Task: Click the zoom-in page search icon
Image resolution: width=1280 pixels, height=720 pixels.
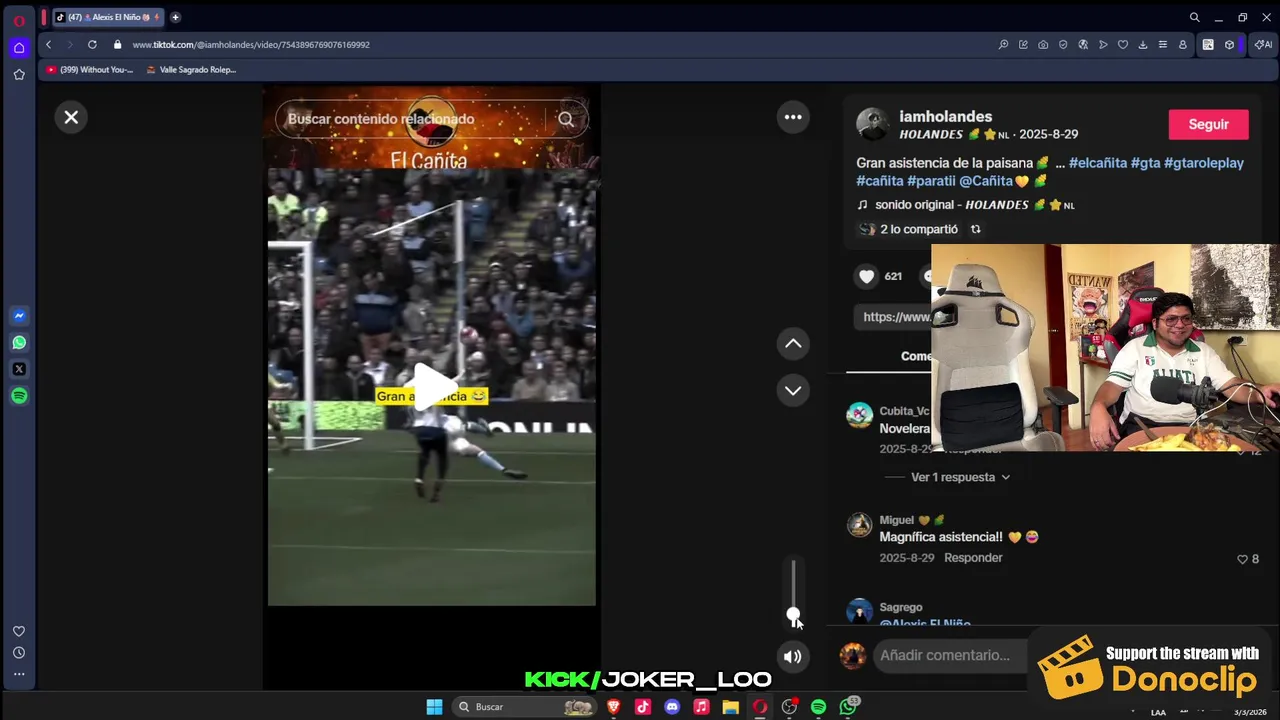Action: point(1003,44)
